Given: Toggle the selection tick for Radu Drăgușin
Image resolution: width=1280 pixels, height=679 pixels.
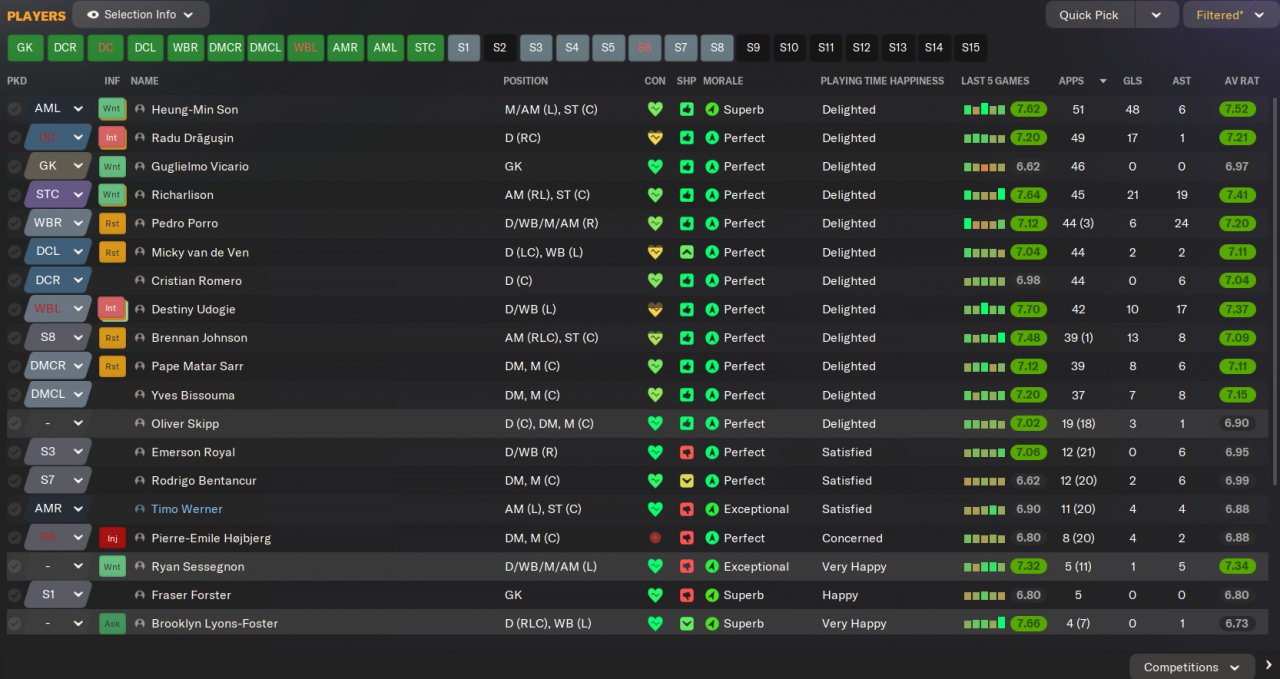Looking at the screenshot, I should pyautogui.click(x=14, y=138).
